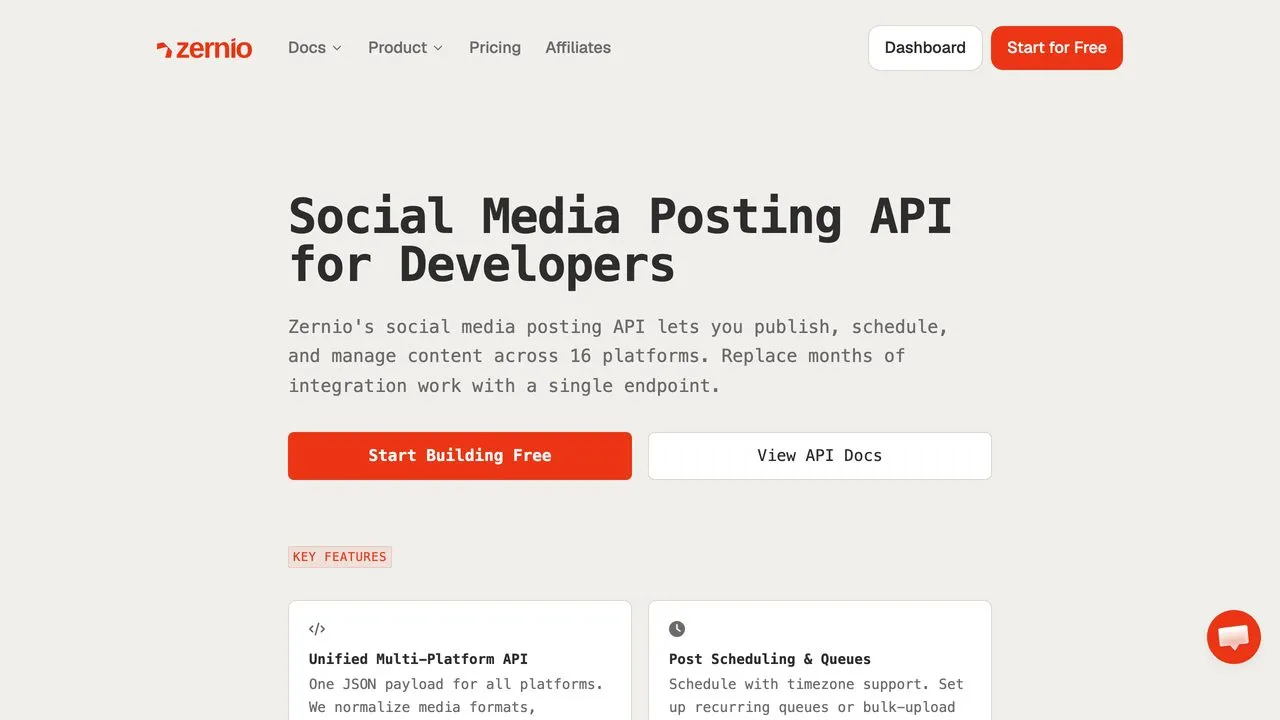The image size is (1280, 720).
Task: Open View API Docs
Action: pyautogui.click(x=820, y=456)
